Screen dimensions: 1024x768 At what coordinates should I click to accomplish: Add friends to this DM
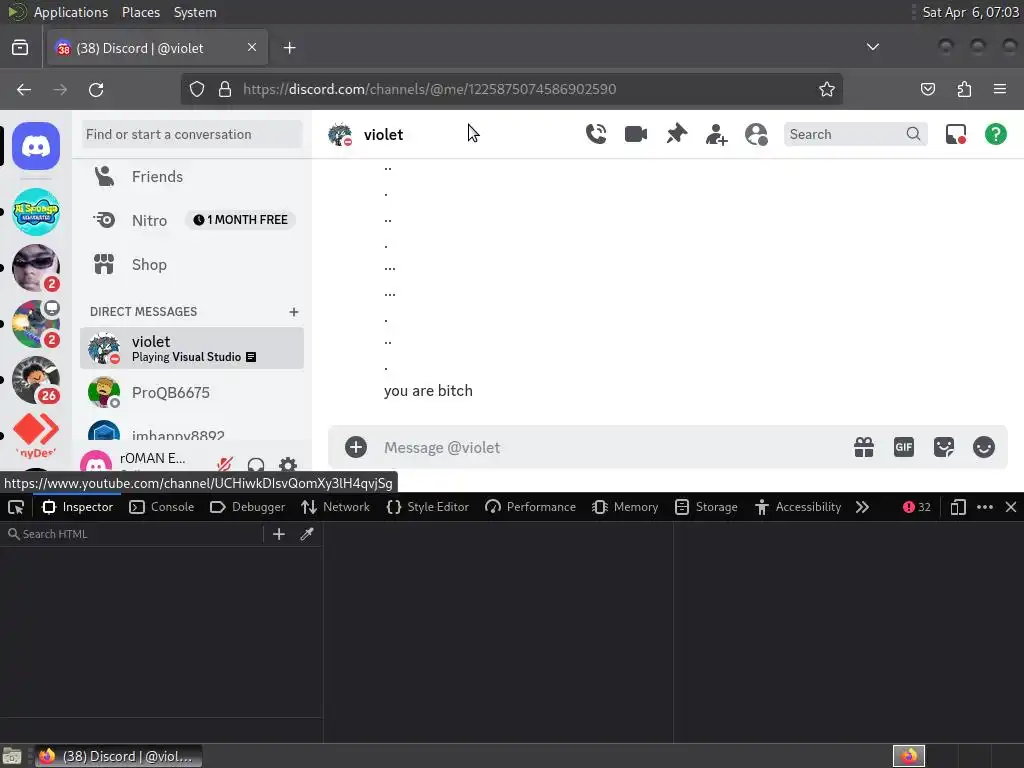point(716,135)
